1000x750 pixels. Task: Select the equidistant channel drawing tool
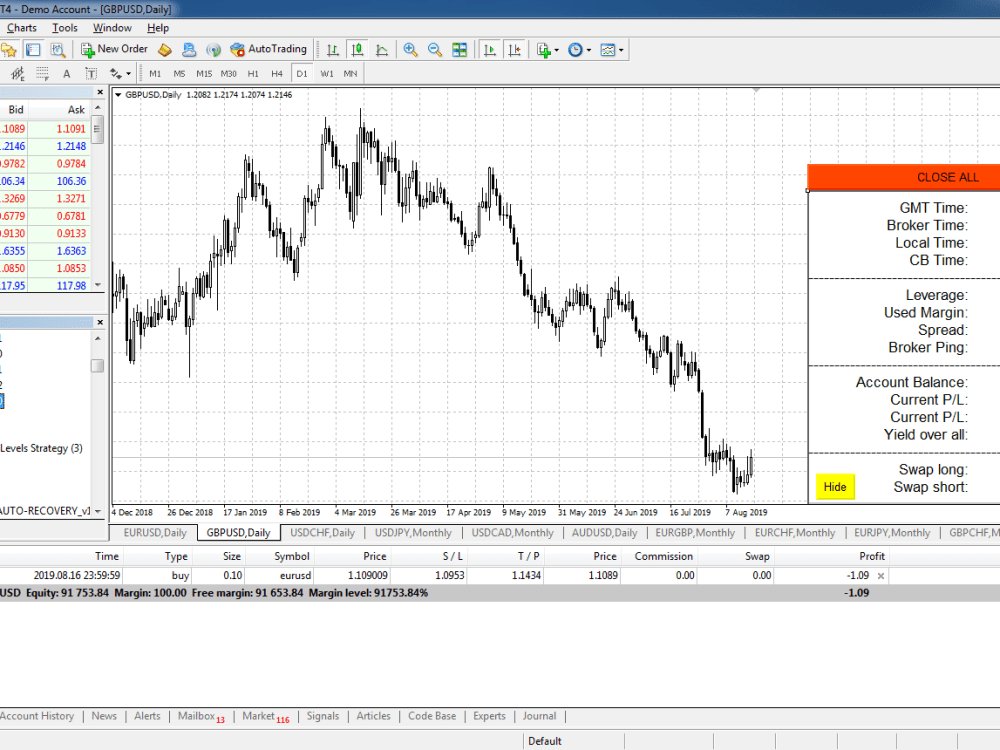tap(18, 74)
